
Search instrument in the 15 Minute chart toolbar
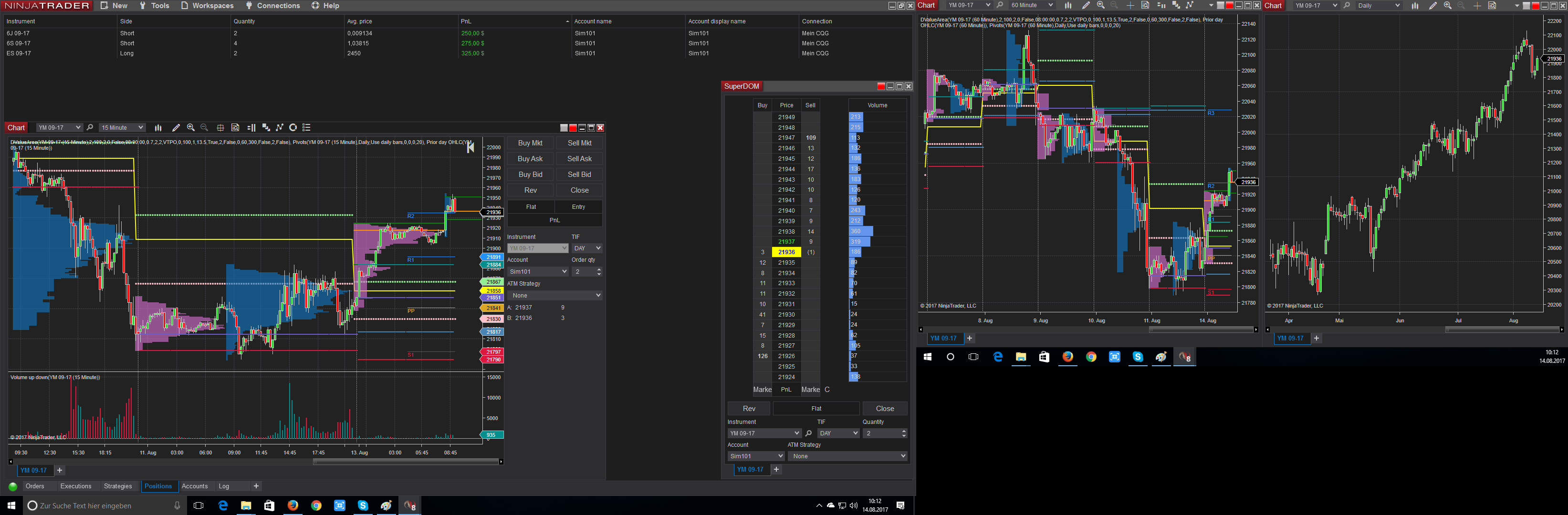[x=90, y=128]
